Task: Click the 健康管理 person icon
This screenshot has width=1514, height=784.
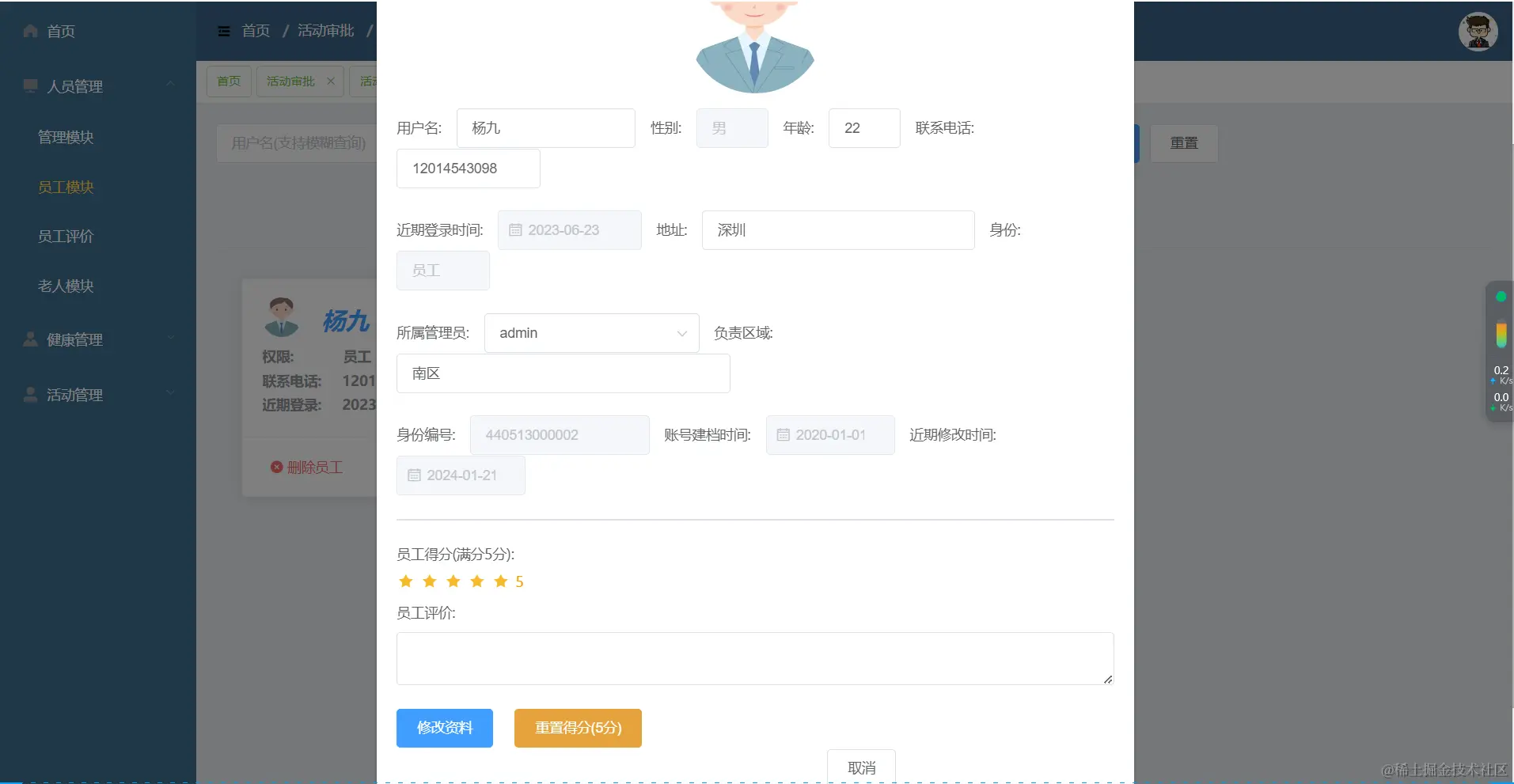Action: pyautogui.click(x=31, y=339)
